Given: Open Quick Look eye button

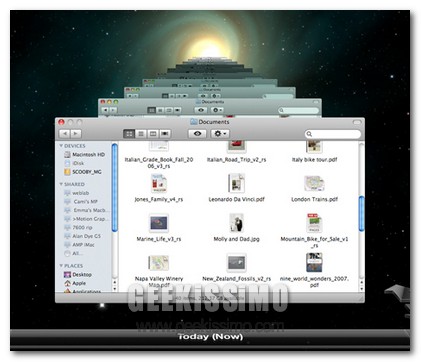Looking at the screenshot, I should click(197, 134).
